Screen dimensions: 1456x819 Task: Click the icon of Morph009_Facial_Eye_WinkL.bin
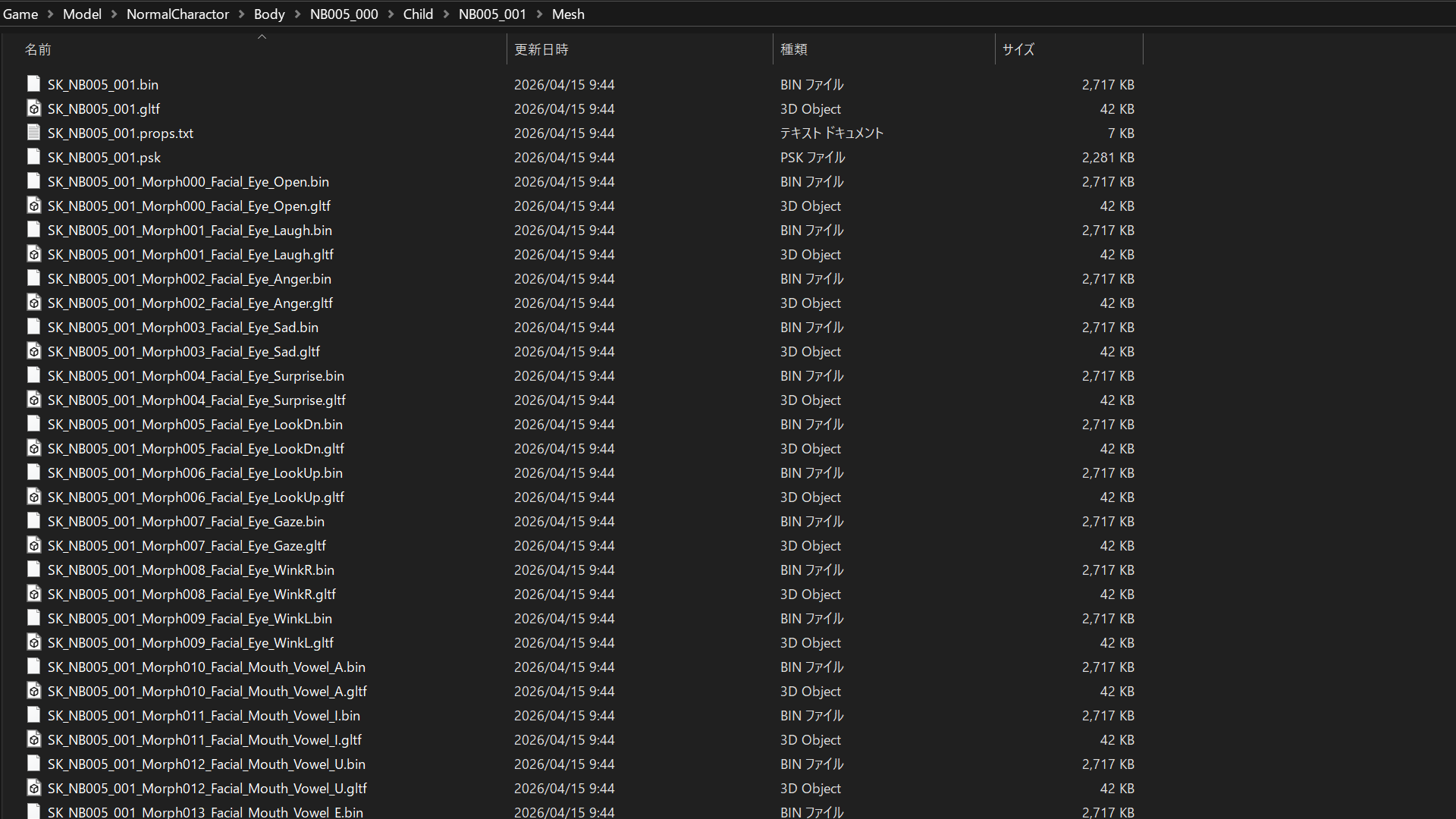(33, 618)
